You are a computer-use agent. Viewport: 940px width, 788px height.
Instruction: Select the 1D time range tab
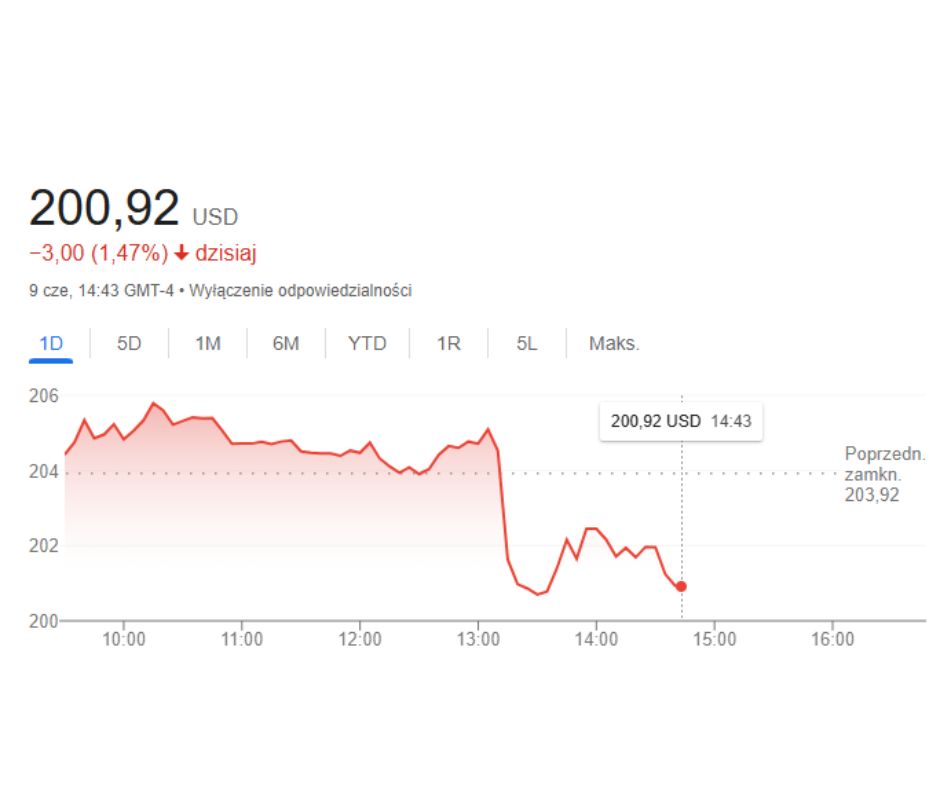tap(51, 344)
